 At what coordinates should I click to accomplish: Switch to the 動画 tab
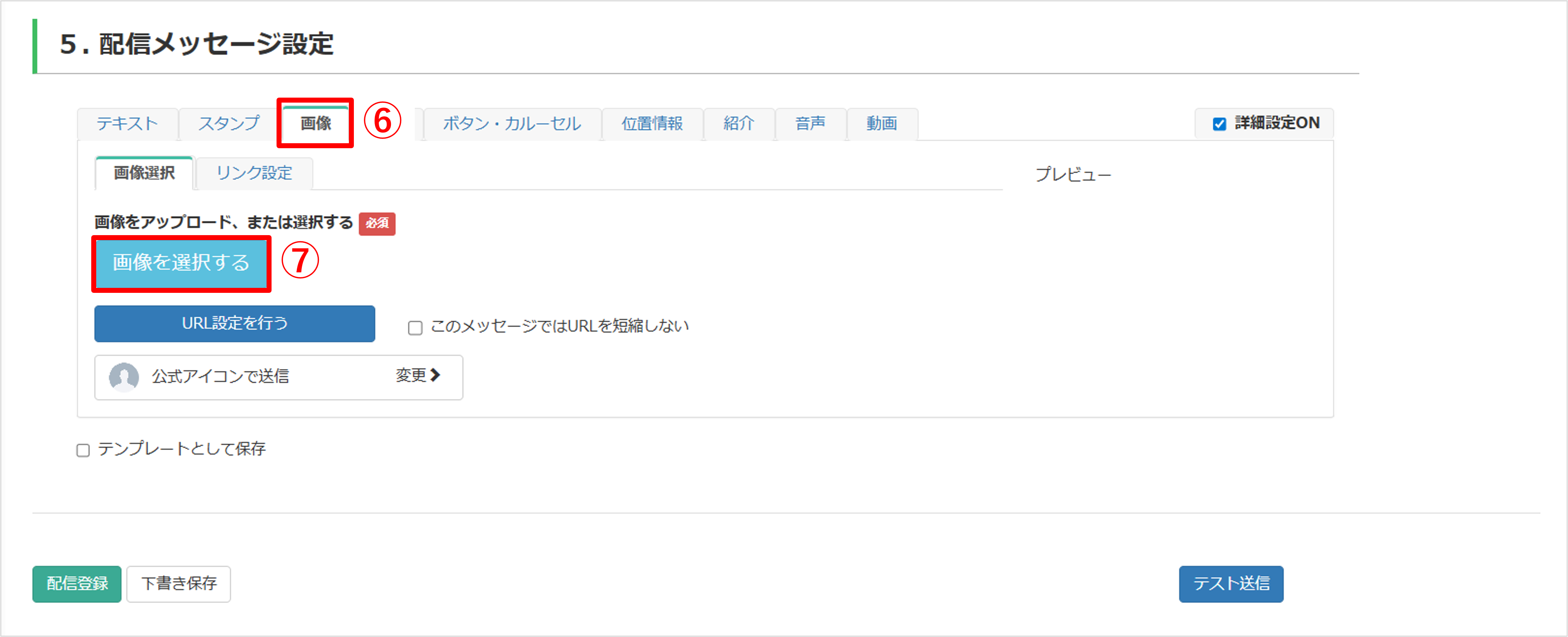point(882,124)
